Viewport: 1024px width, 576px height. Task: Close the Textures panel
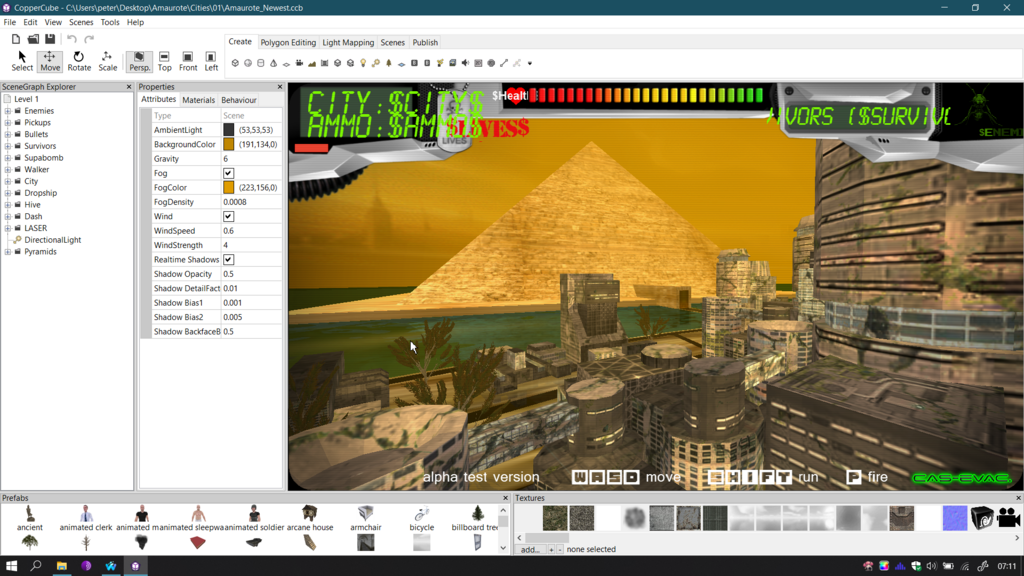1018,498
